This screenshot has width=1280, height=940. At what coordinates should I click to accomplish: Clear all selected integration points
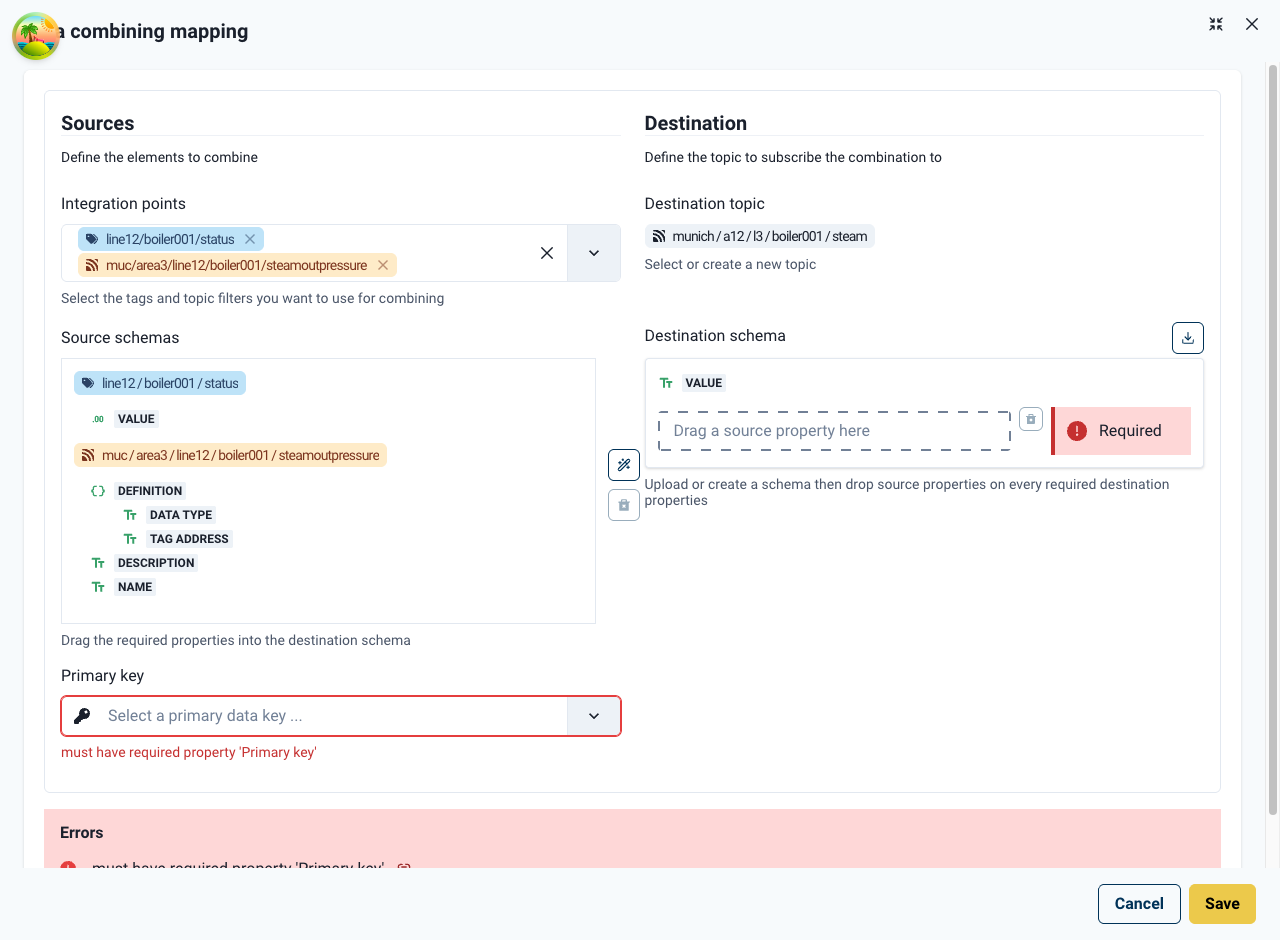pos(547,253)
